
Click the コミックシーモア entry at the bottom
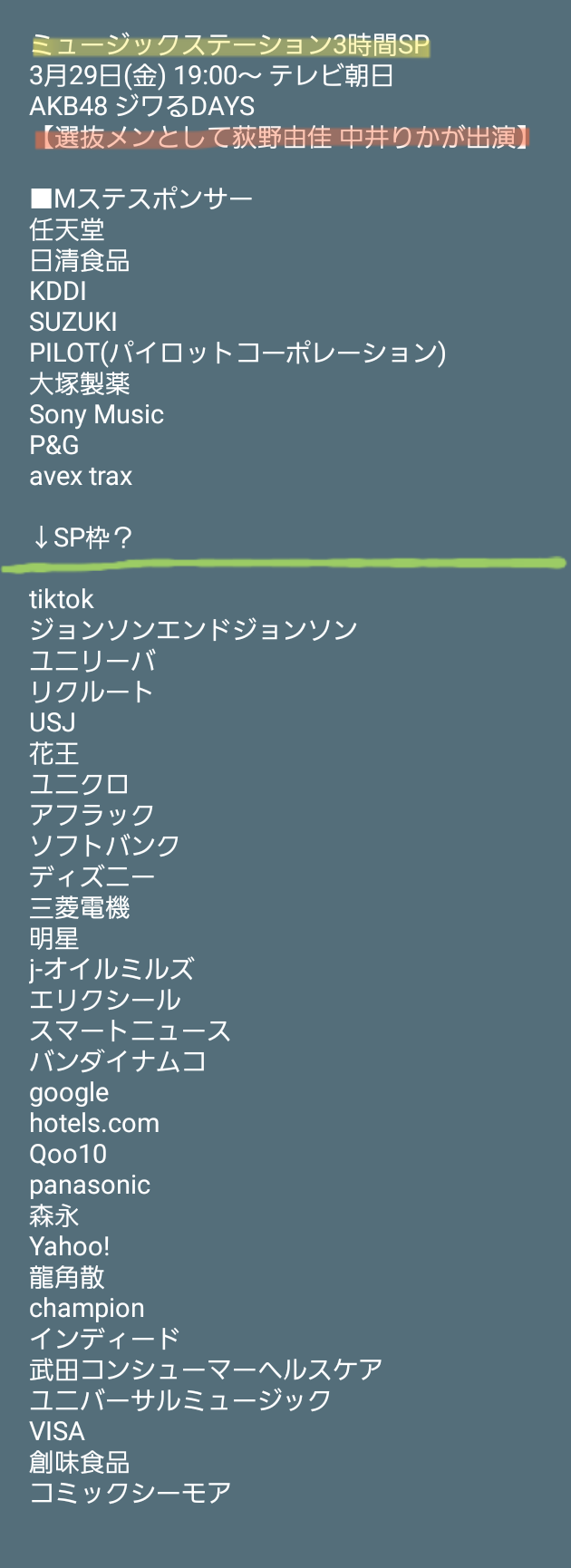131,1494
